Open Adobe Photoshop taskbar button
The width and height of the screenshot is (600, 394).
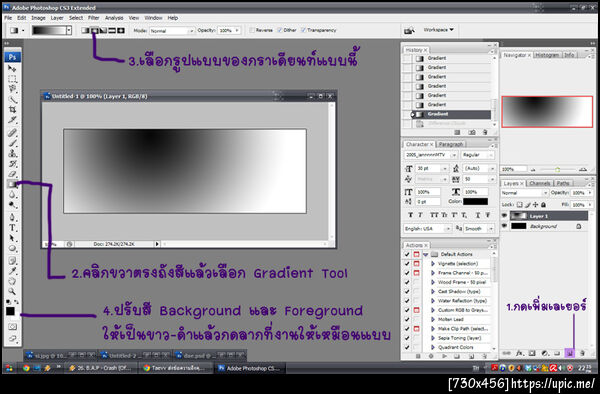pos(249,368)
